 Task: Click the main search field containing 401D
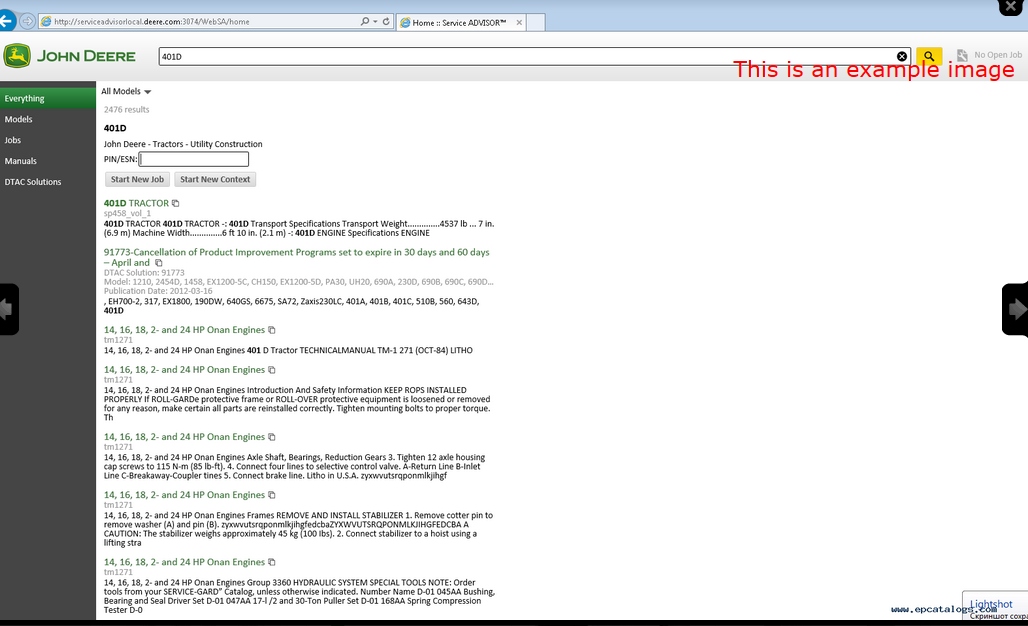534,56
